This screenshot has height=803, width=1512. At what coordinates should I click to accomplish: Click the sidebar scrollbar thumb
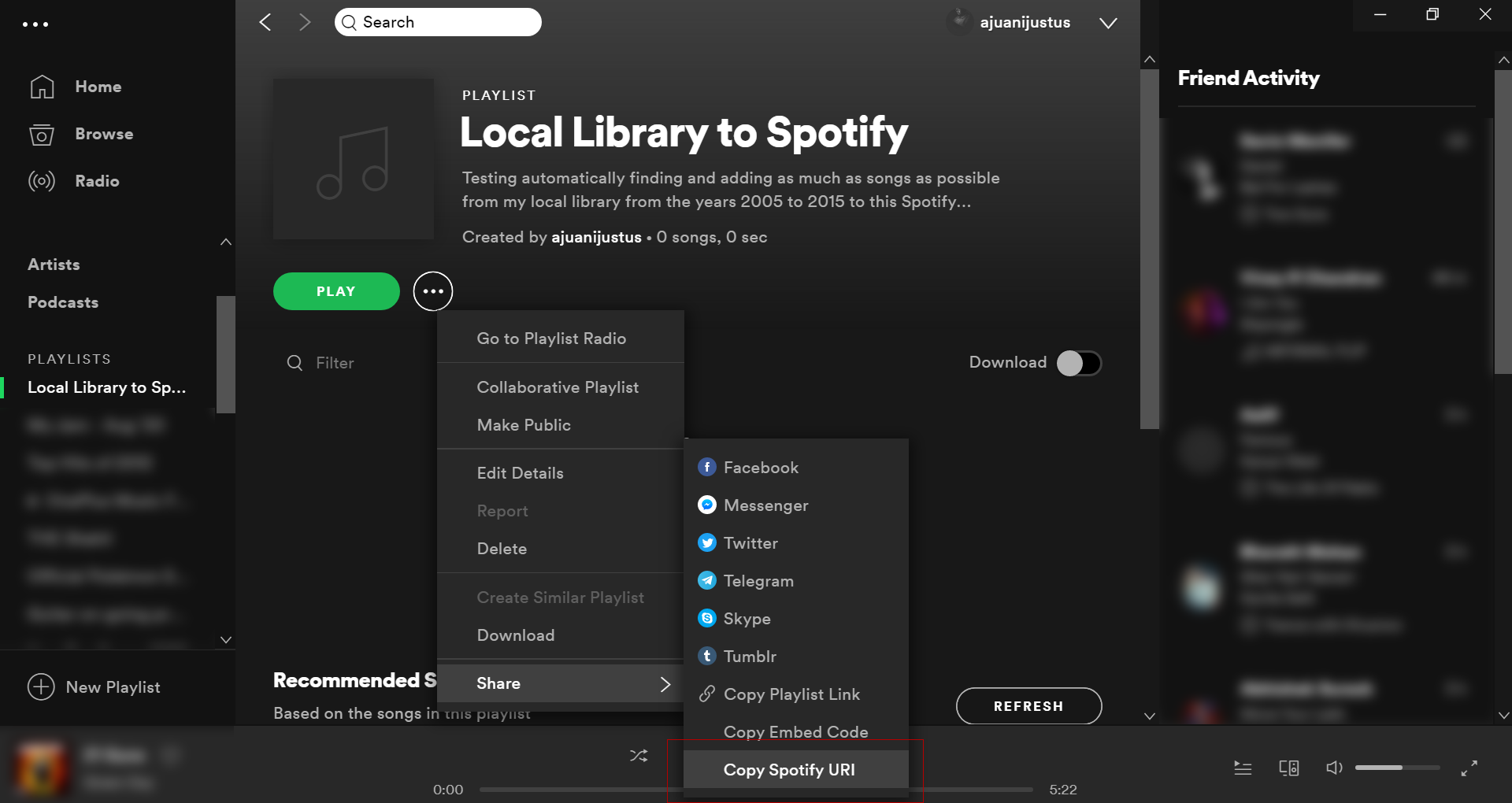click(226, 354)
